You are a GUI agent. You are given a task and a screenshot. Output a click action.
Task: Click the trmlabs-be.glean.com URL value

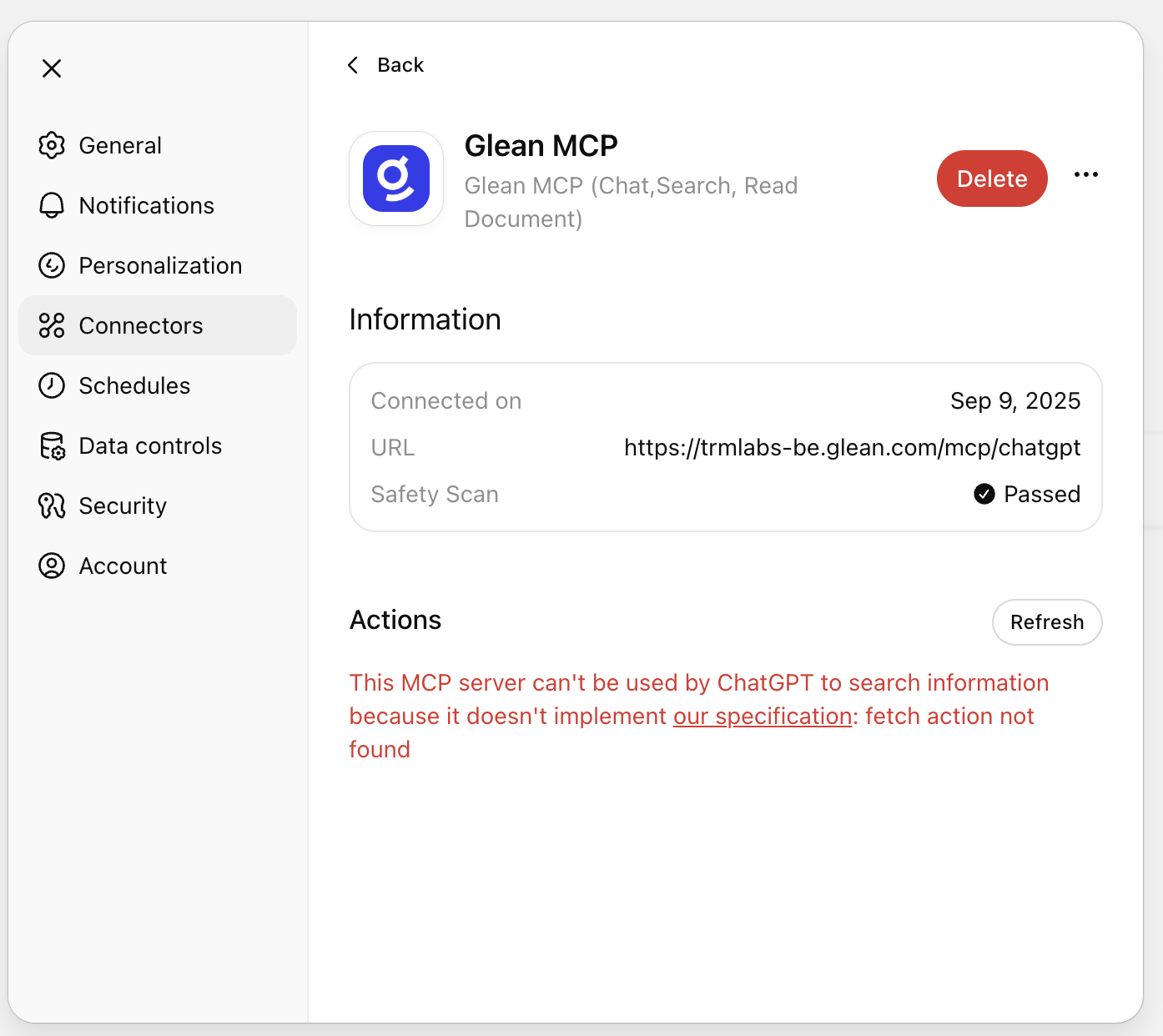coord(852,448)
